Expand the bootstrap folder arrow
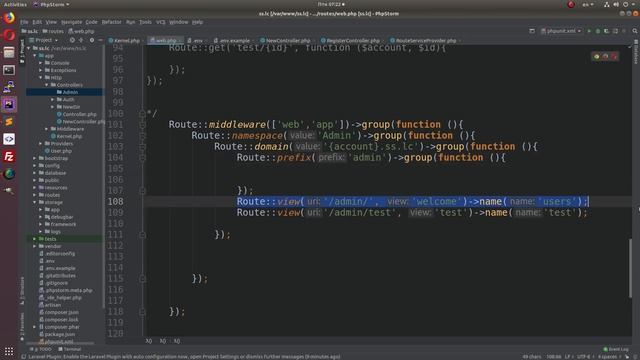640x360 pixels. (x=35, y=158)
